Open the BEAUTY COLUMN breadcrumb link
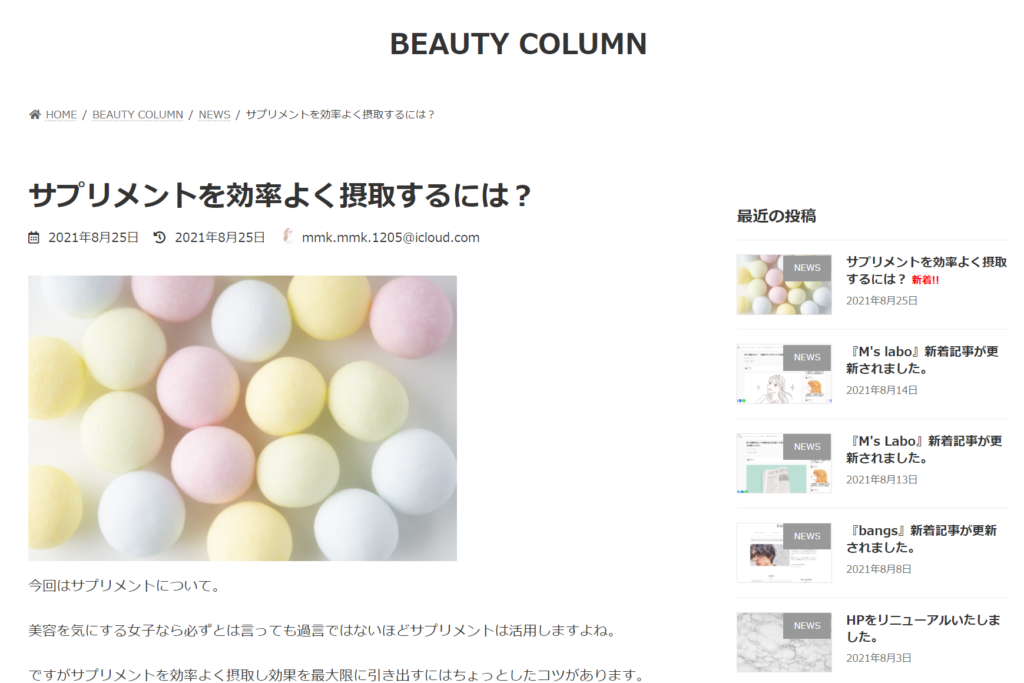The image size is (1024, 683). coord(138,114)
